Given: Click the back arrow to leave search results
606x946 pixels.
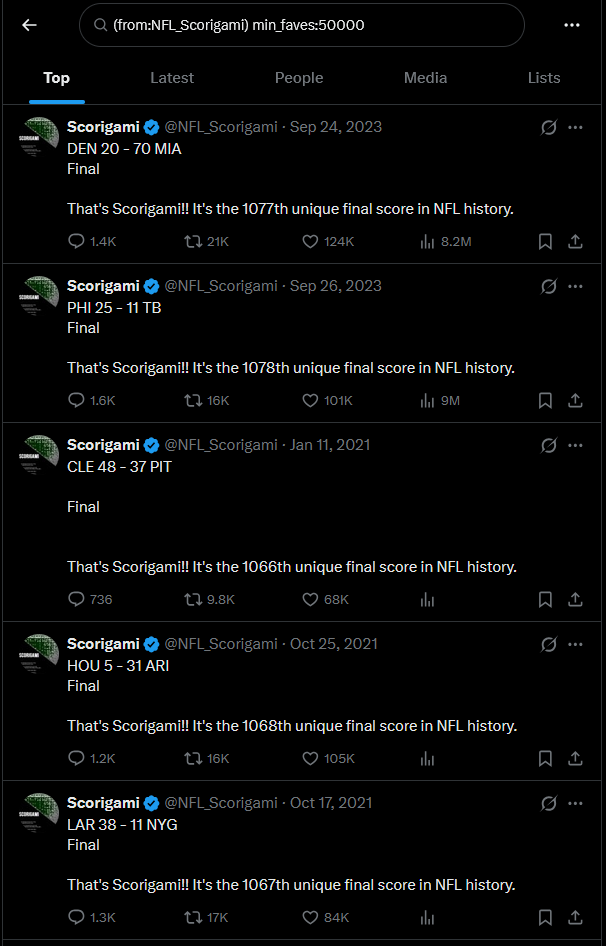Looking at the screenshot, I should click(x=27, y=24).
